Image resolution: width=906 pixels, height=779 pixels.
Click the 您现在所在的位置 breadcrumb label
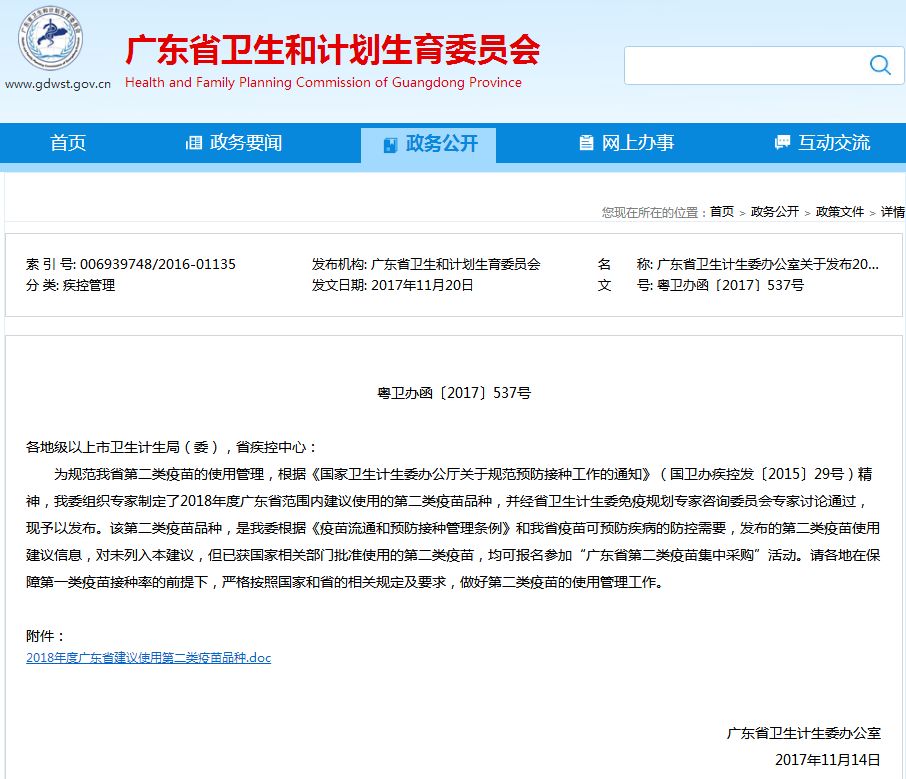653,212
